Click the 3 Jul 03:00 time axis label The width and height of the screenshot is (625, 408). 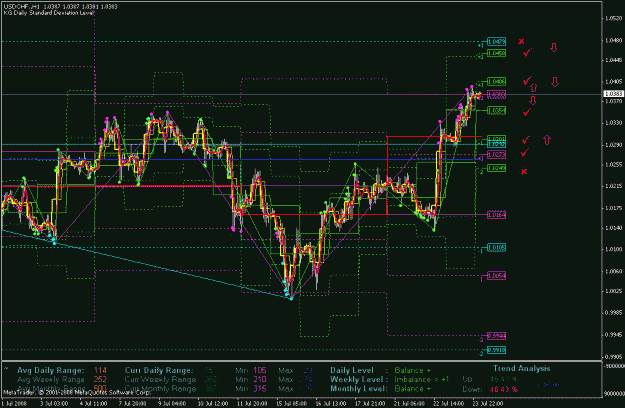54,403
